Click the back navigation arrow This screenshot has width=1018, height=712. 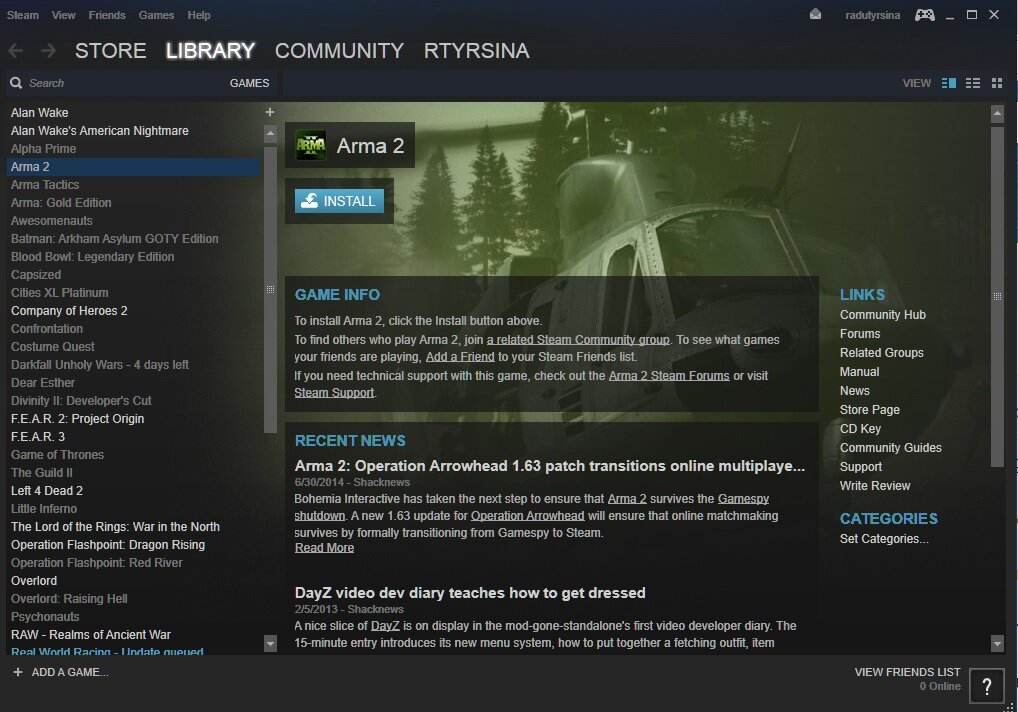16,51
